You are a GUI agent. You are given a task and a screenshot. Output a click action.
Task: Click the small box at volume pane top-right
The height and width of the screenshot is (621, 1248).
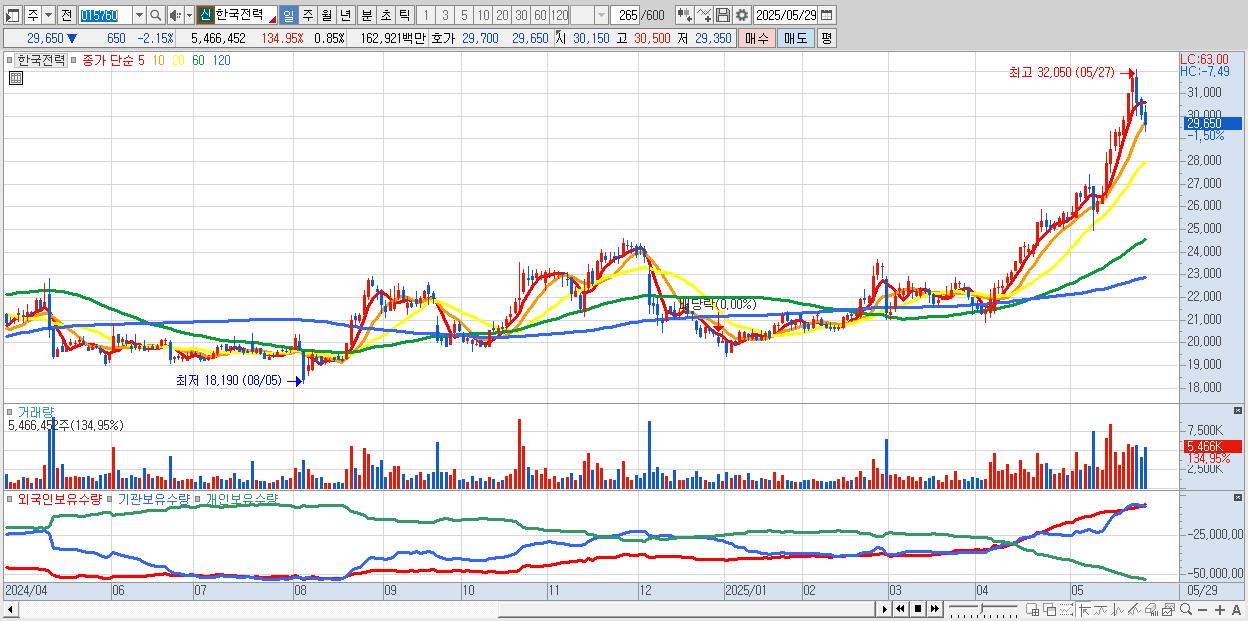[1239, 411]
